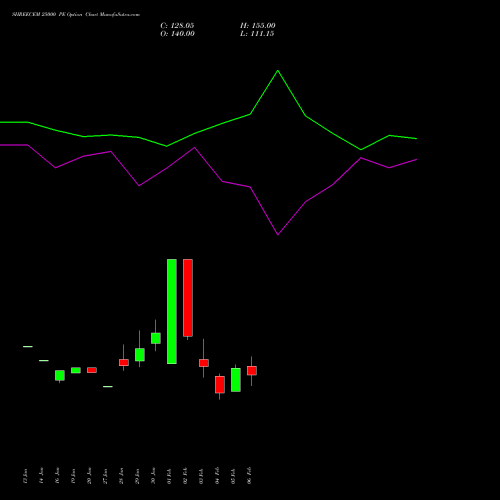500x500 pixels.
Task: Click the 02 Feb date label
Action: 185,476
